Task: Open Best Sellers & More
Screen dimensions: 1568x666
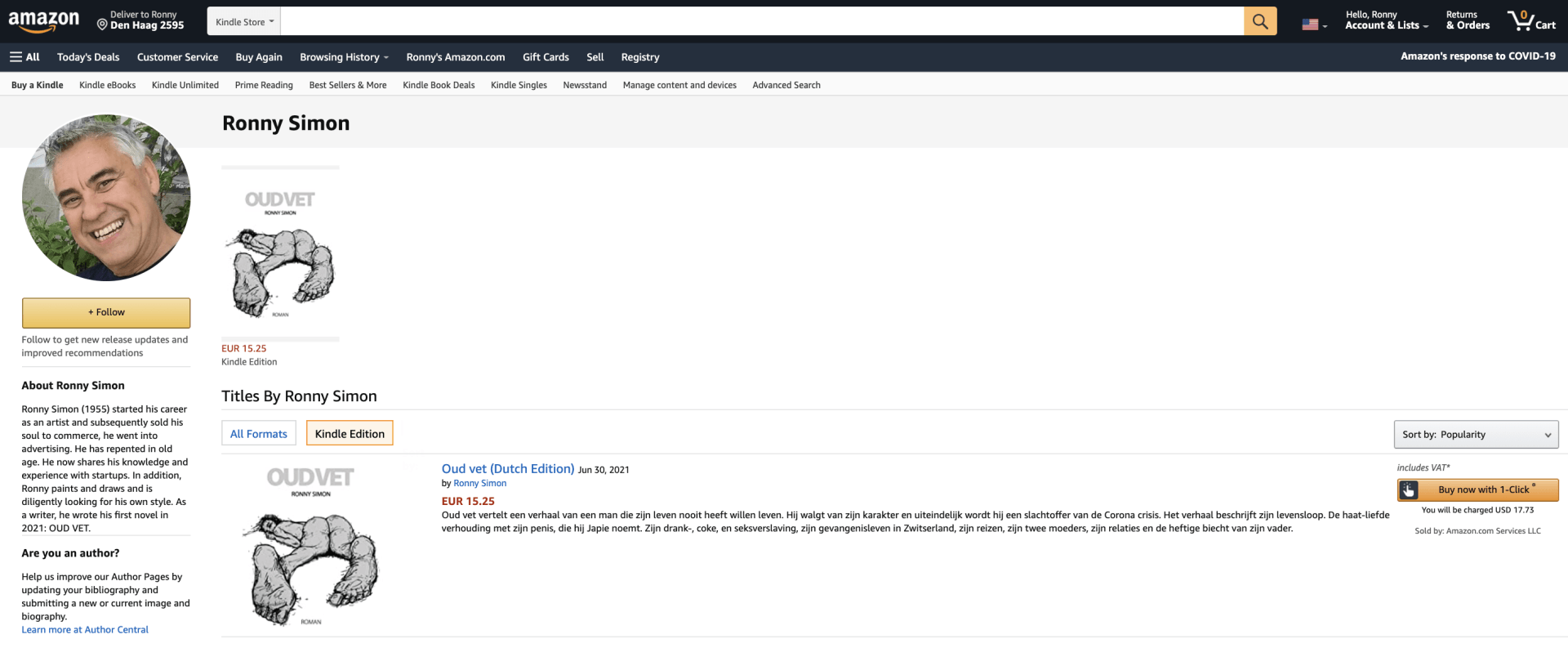Action: (x=348, y=85)
